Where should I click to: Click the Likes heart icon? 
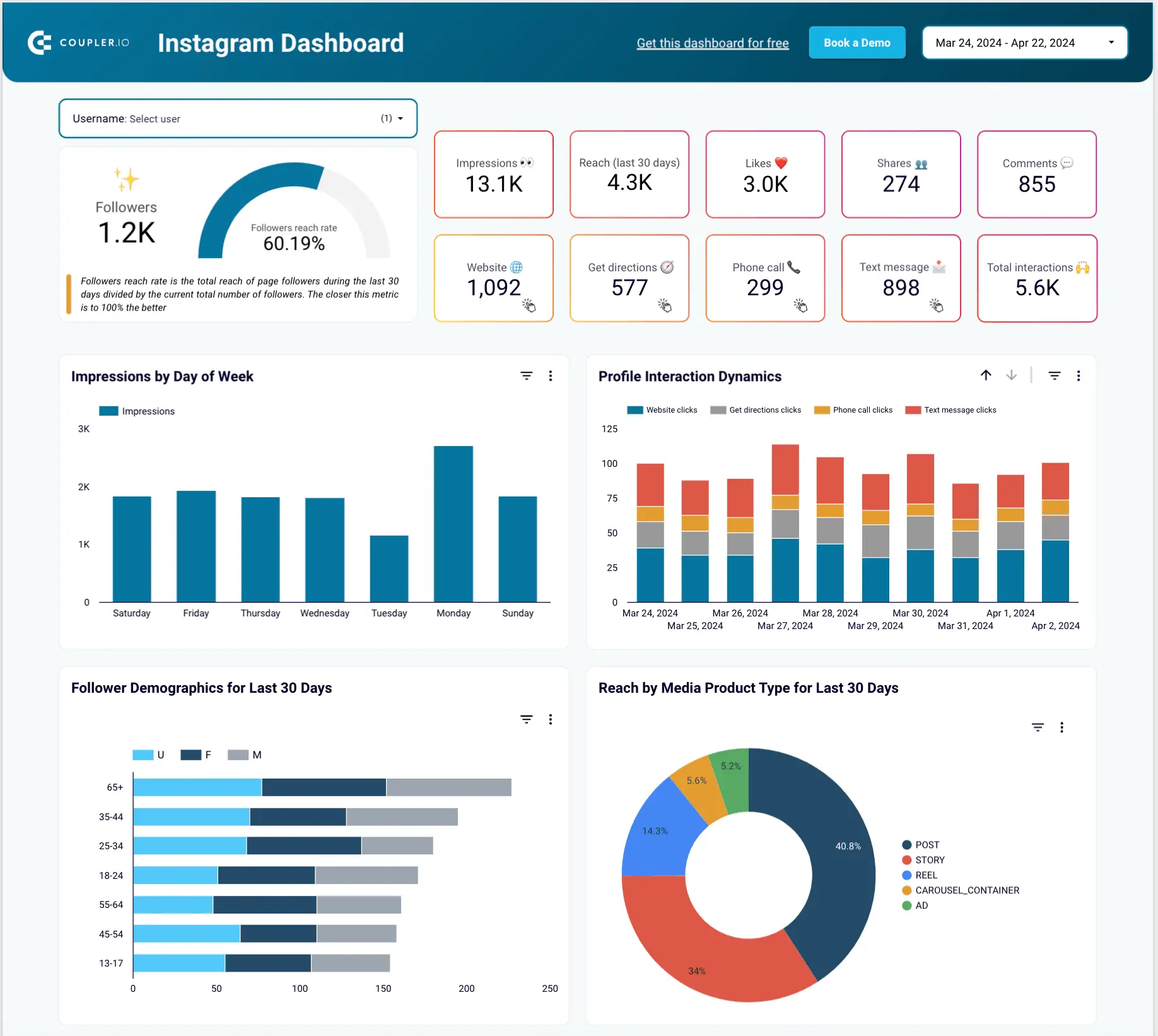click(x=781, y=163)
